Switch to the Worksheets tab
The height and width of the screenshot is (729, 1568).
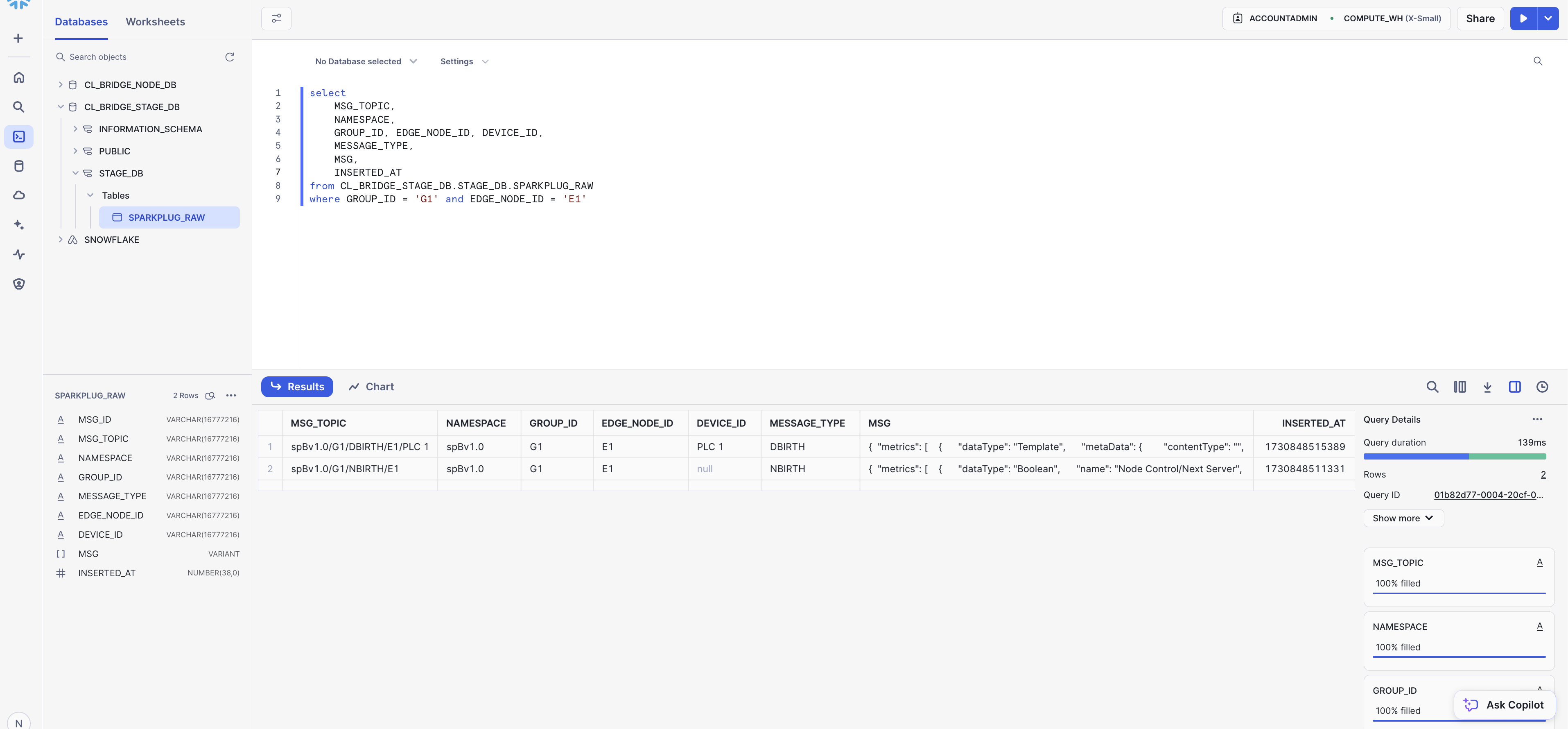(x=155, y=21)
